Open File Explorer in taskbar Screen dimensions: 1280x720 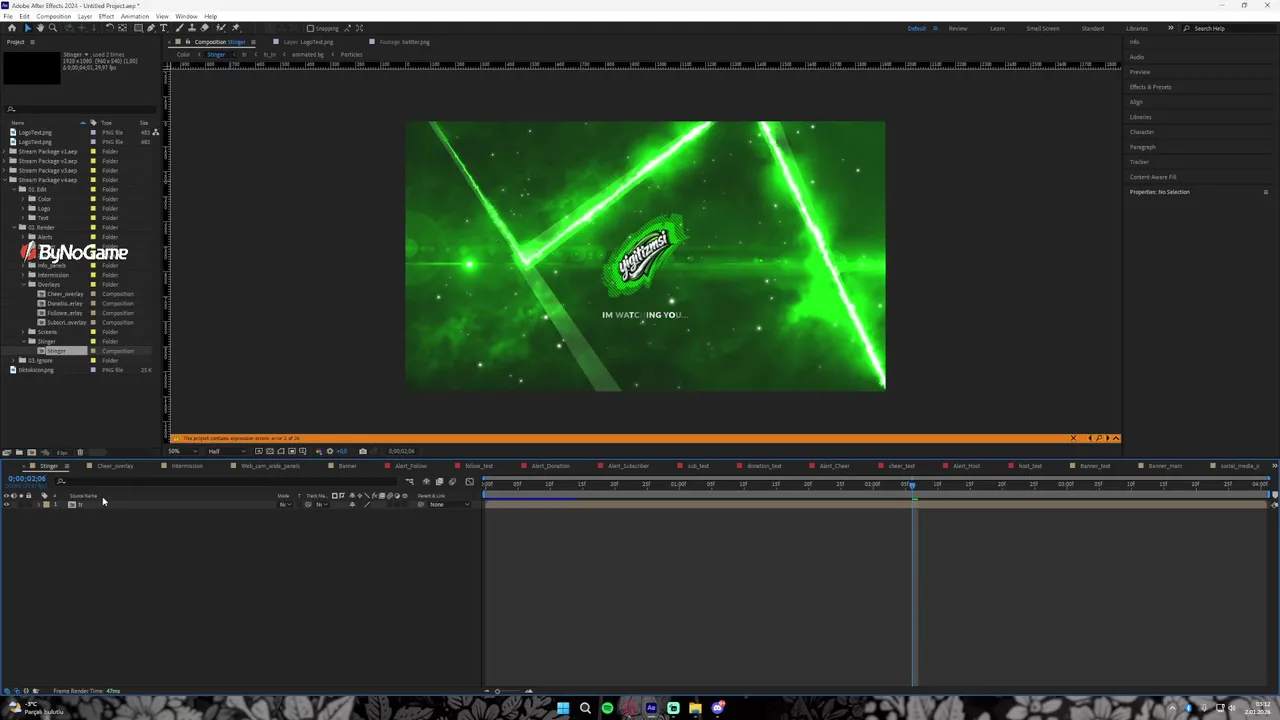point(695,708)
